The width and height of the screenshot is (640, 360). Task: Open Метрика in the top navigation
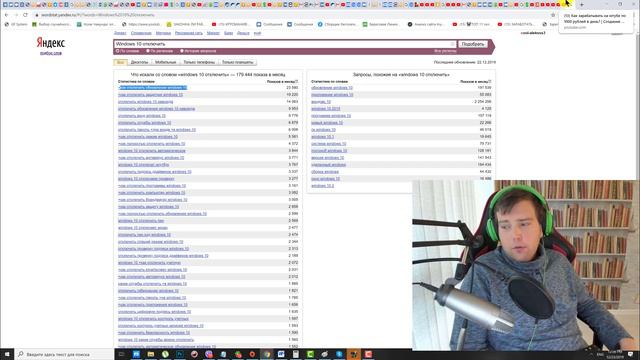click(x=163, y=33)
